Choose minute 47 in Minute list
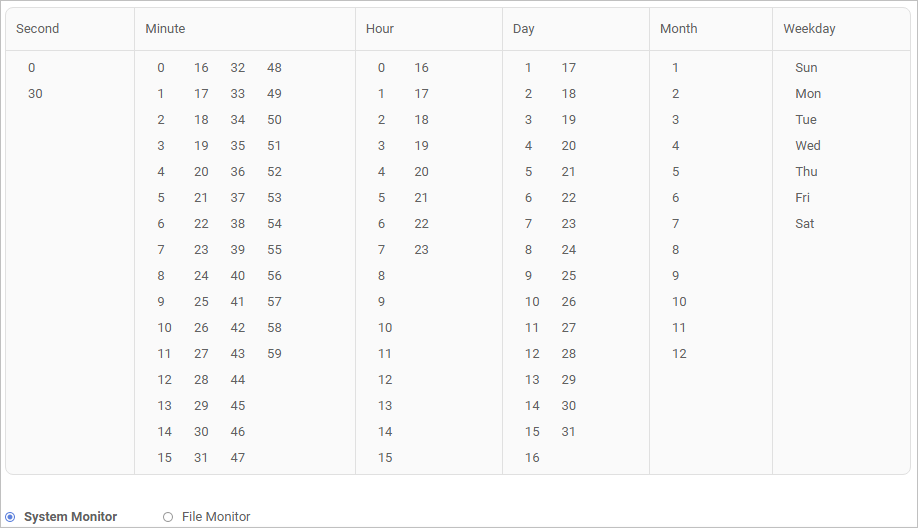The height and width of the screenshot is (528, 918). click(238, 458)
